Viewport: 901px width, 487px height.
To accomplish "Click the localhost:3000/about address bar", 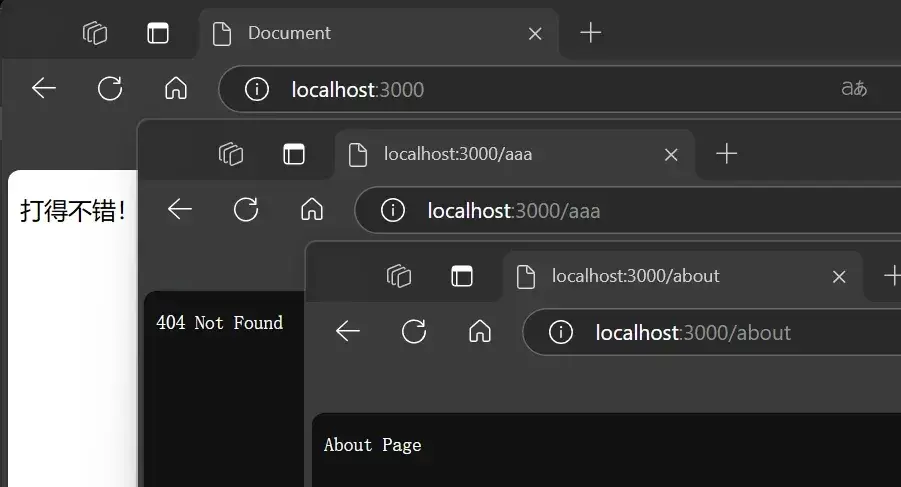I will [x=712, y=332].
